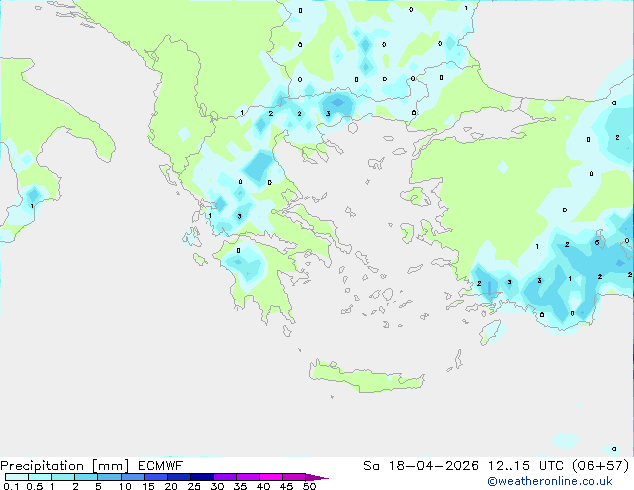Click the '(06+57)' forecast run text

click(601, 466)
